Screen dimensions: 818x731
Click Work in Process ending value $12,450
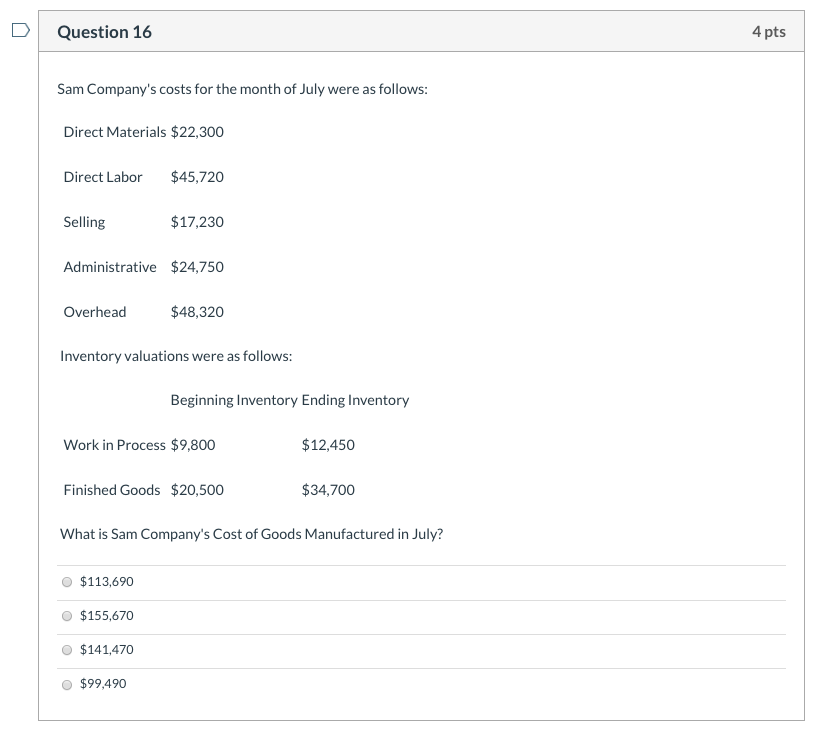(x=328, y=445)
